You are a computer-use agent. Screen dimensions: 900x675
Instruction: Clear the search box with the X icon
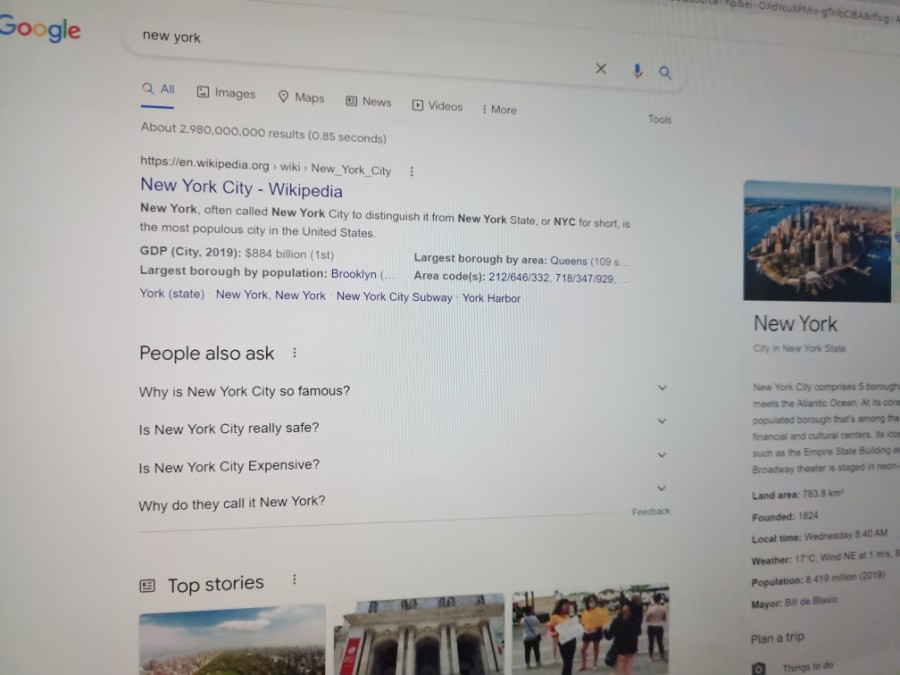tap(600, 69)
